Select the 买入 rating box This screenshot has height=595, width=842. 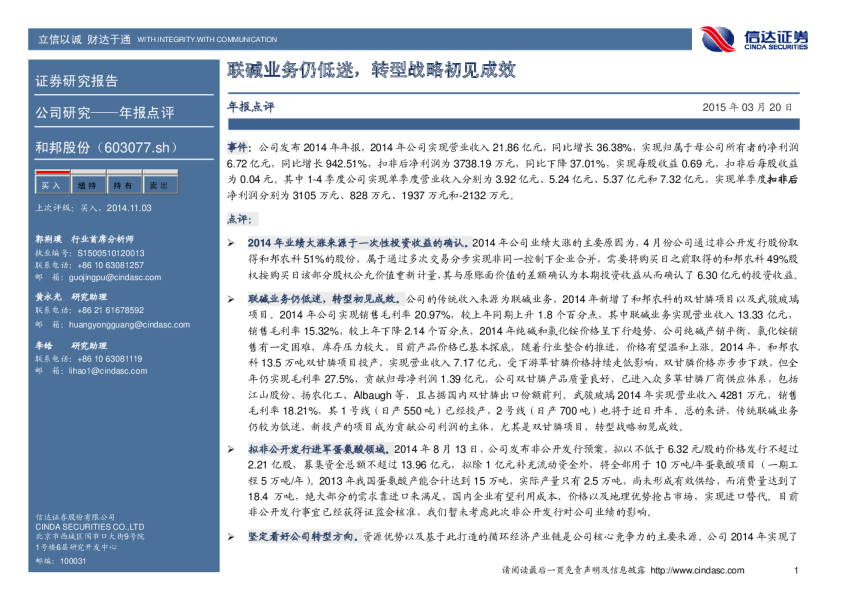coord(51,185)
